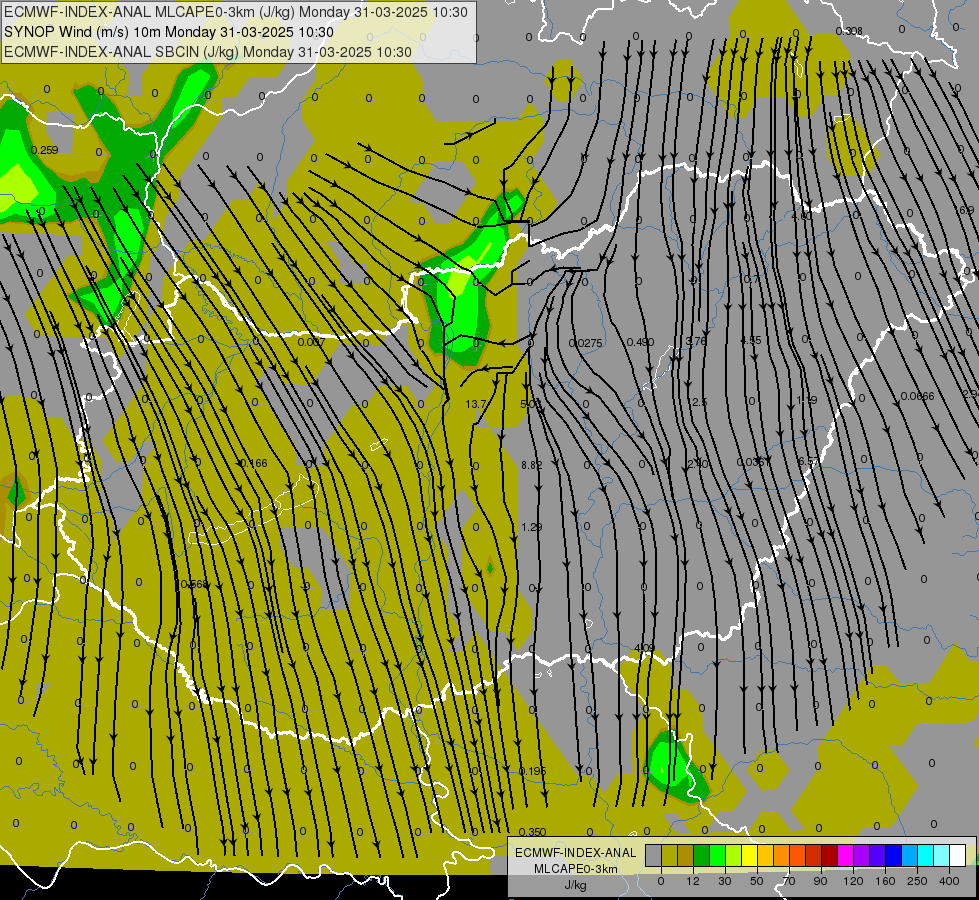Click the legend unit 'J/kg'

coord(576,885)
